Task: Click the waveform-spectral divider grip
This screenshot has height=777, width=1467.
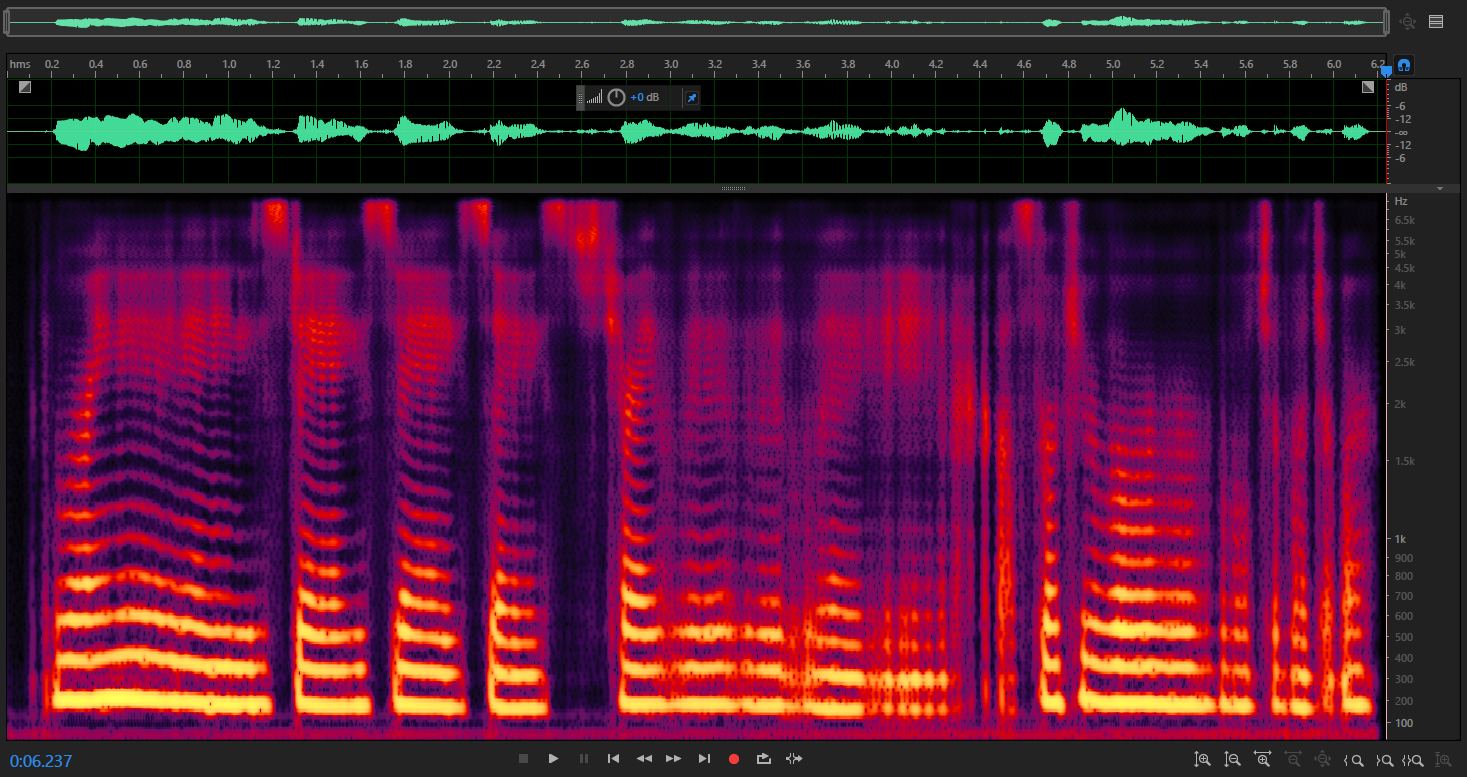Action: coord(733,188)
